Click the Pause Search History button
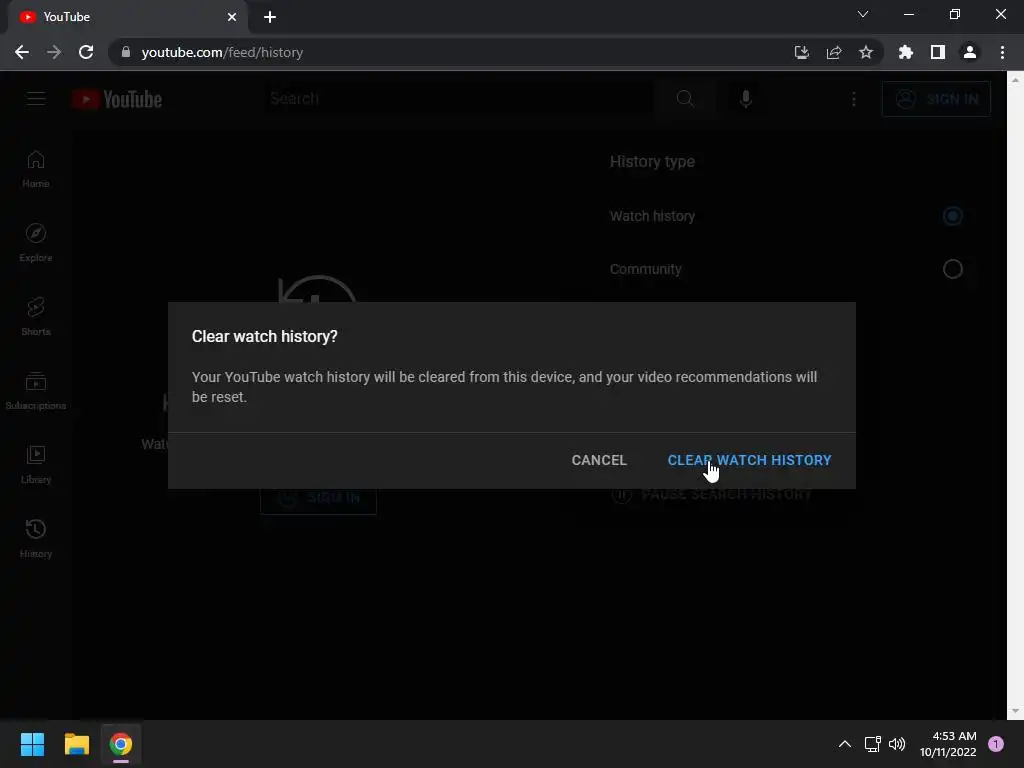Screen dimensions: 1024x768 point(712,495)
